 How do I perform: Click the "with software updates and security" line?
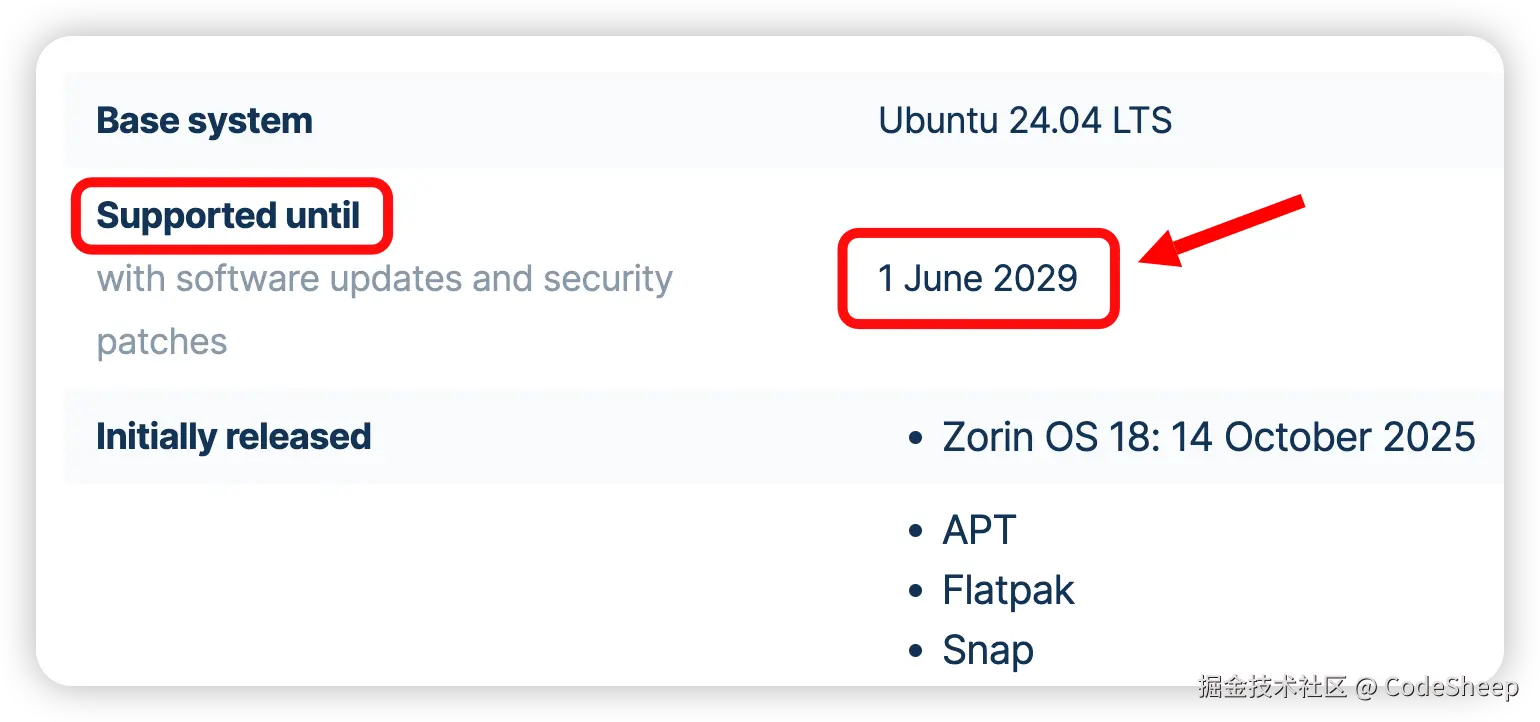coord(385,278)
